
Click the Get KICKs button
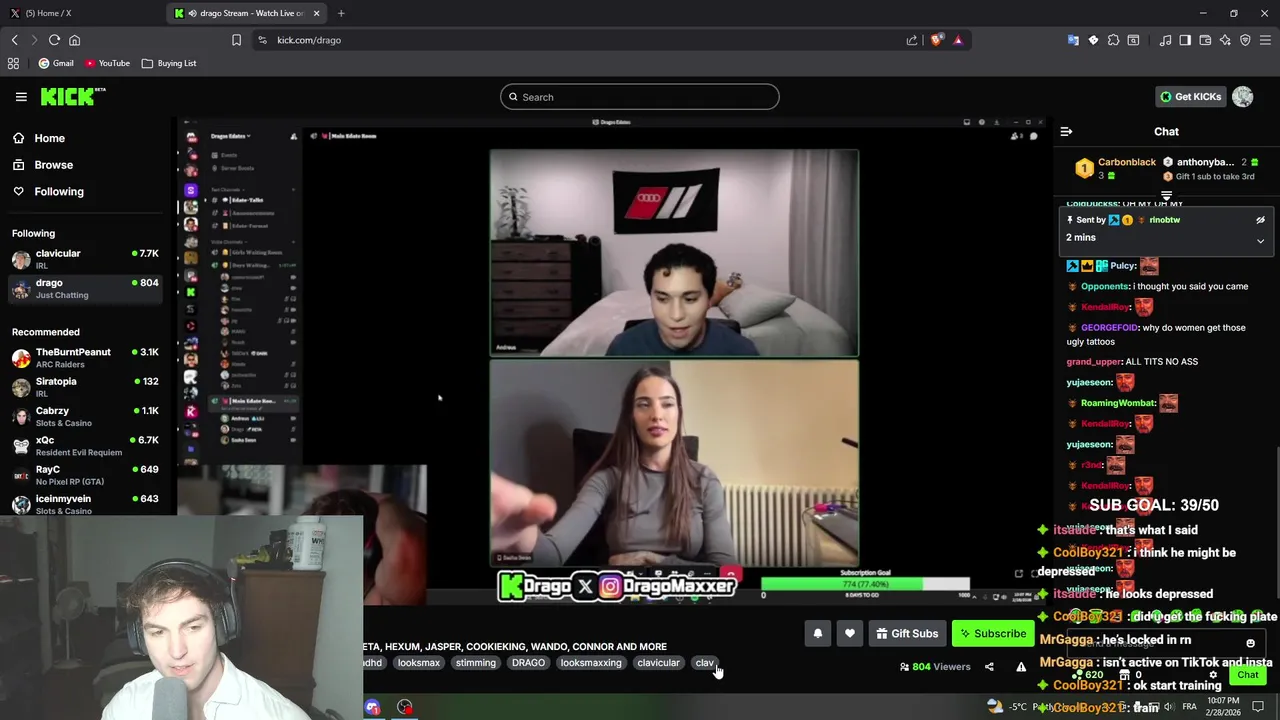tap(1190, 97)
